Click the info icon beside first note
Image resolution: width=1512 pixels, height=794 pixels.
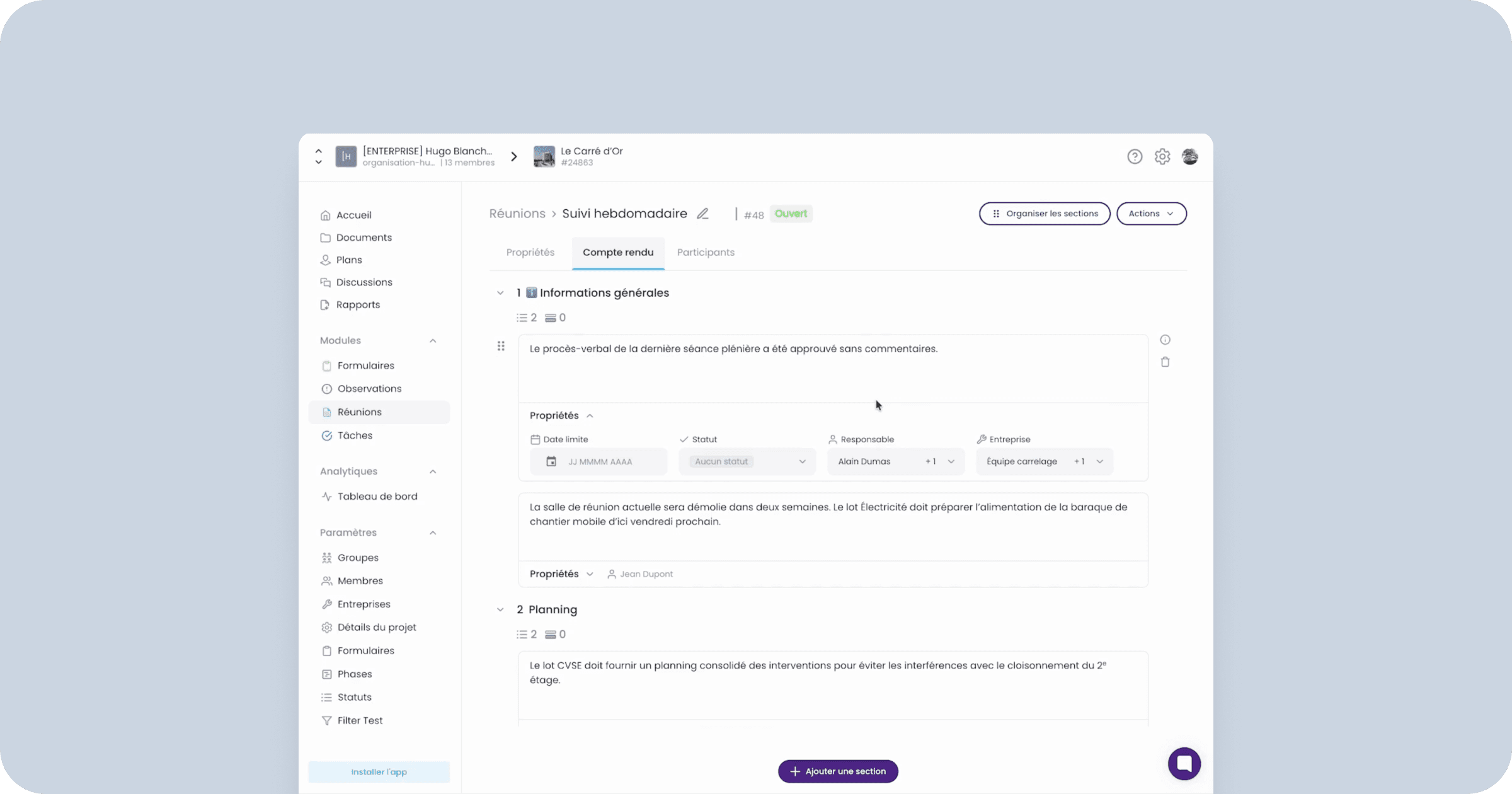(1165, 340)
